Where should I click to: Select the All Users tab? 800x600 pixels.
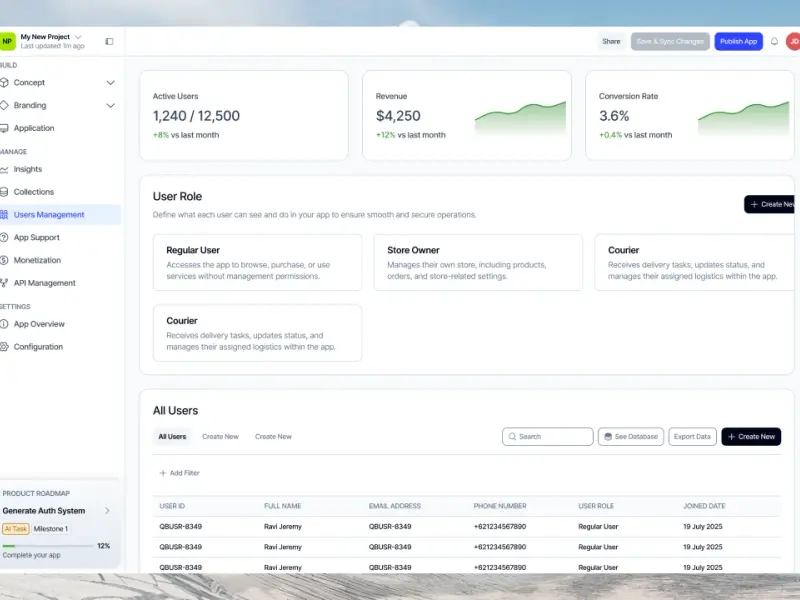[171, 437]
